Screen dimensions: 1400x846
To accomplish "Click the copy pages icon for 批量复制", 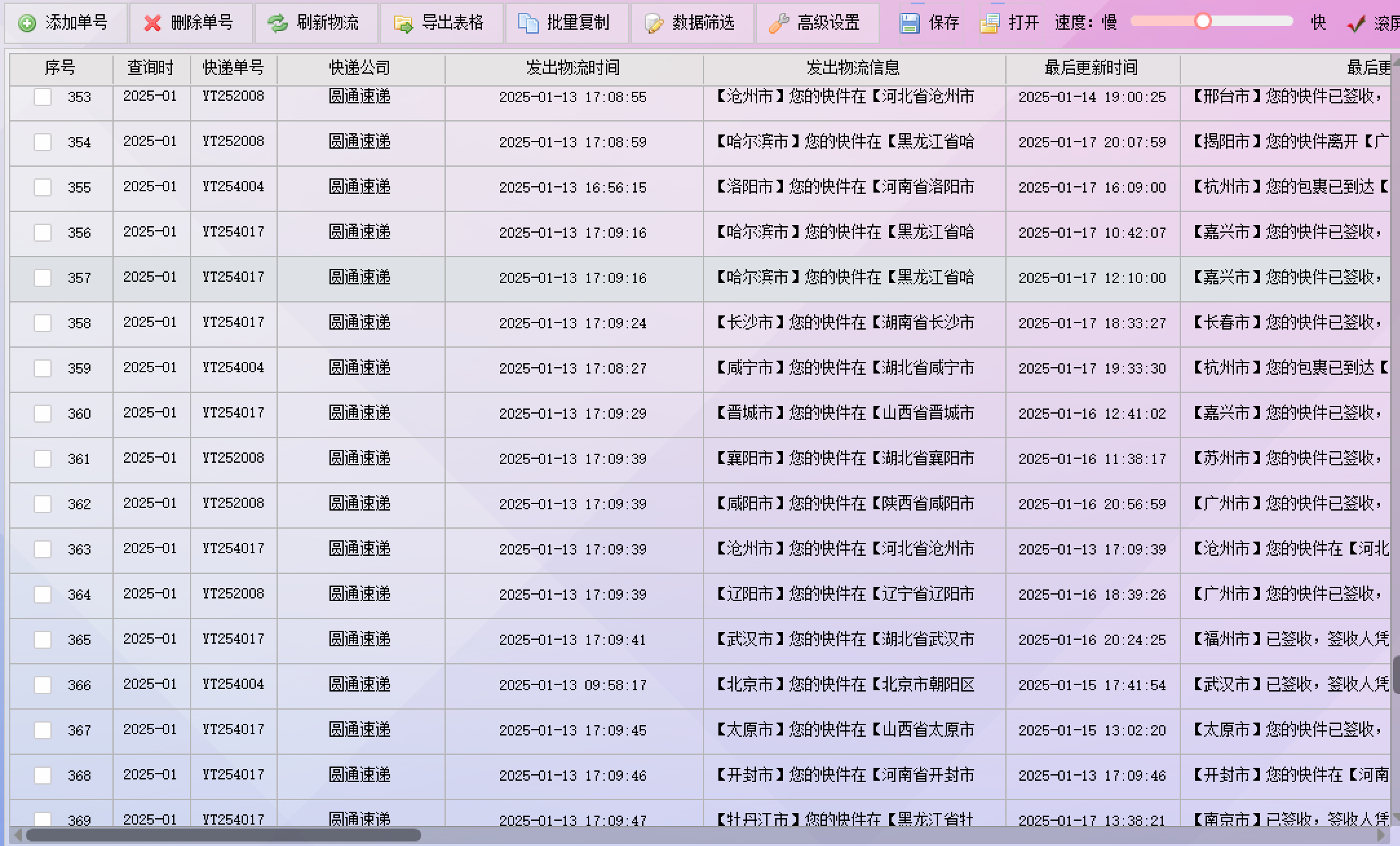I will 528,24.
